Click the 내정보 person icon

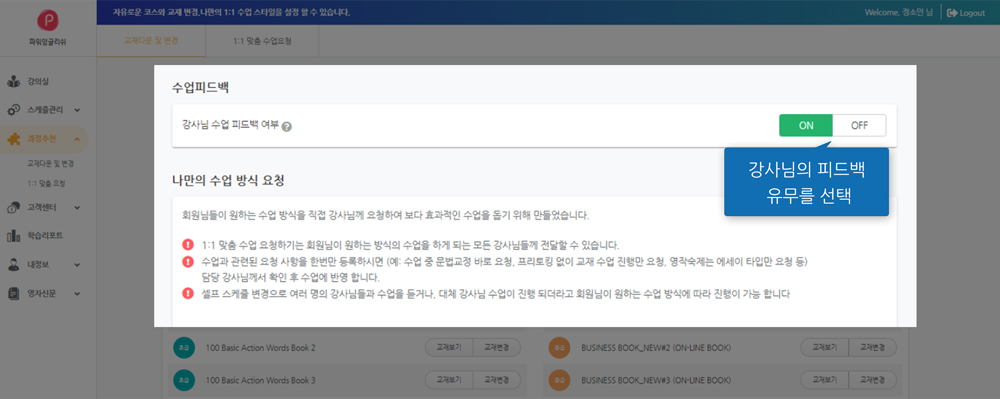14,265
